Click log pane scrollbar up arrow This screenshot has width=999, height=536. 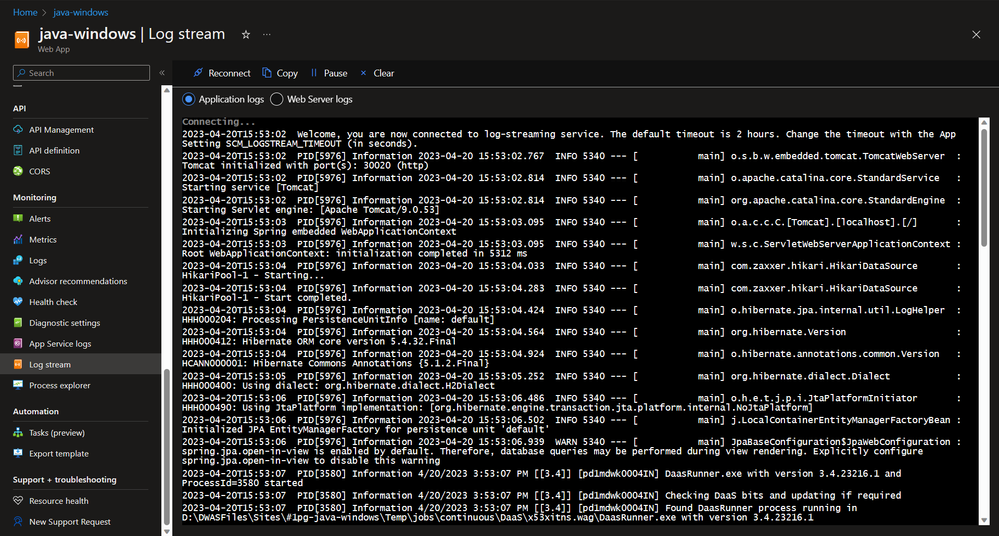(984, 122)
